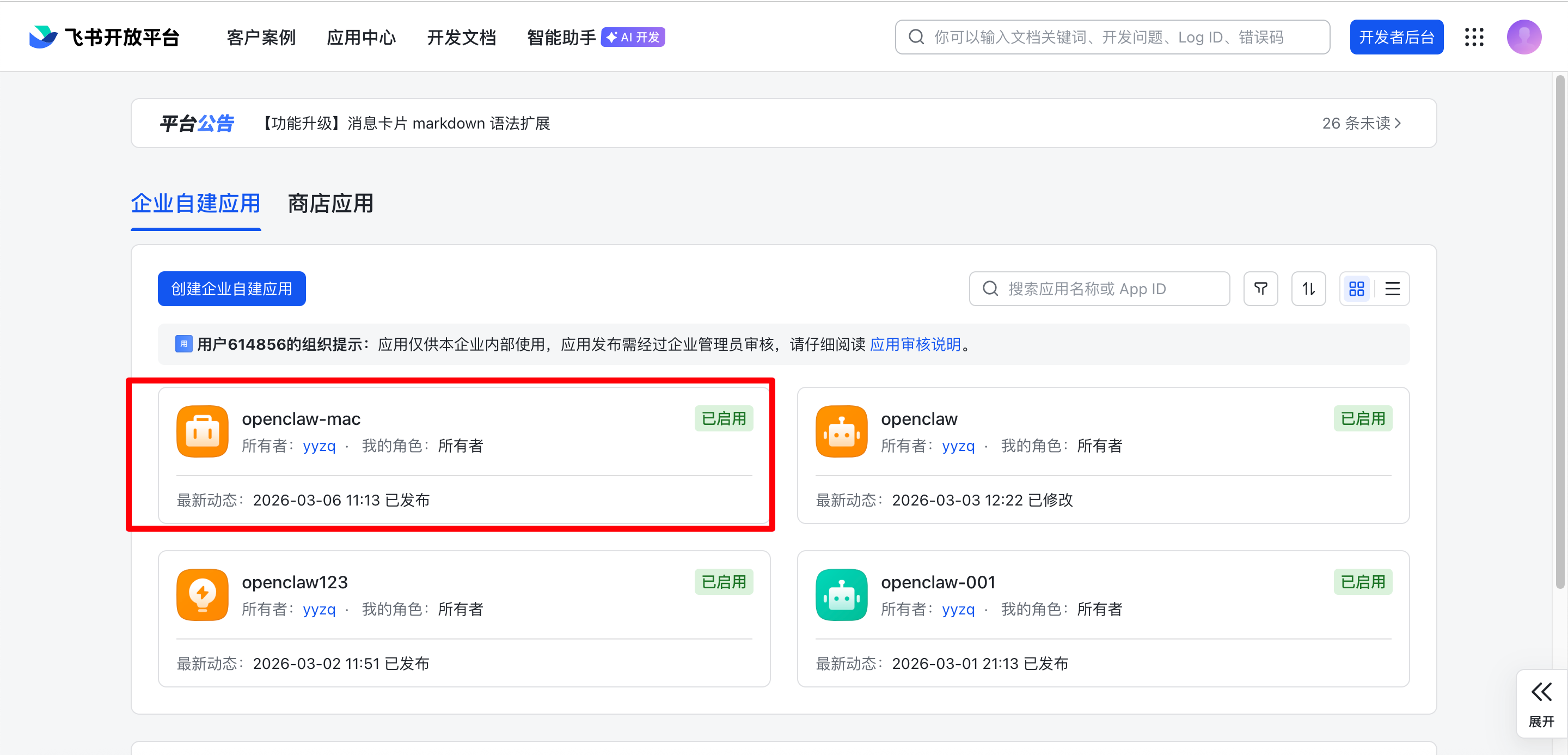Click the 开发者后台 button

[x=1396, y=37]
